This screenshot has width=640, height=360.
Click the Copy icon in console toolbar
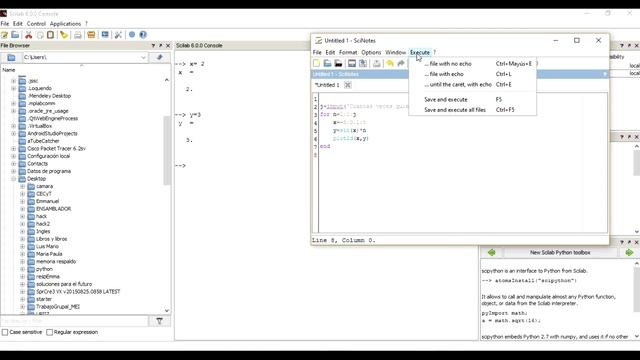pos(40,35)
